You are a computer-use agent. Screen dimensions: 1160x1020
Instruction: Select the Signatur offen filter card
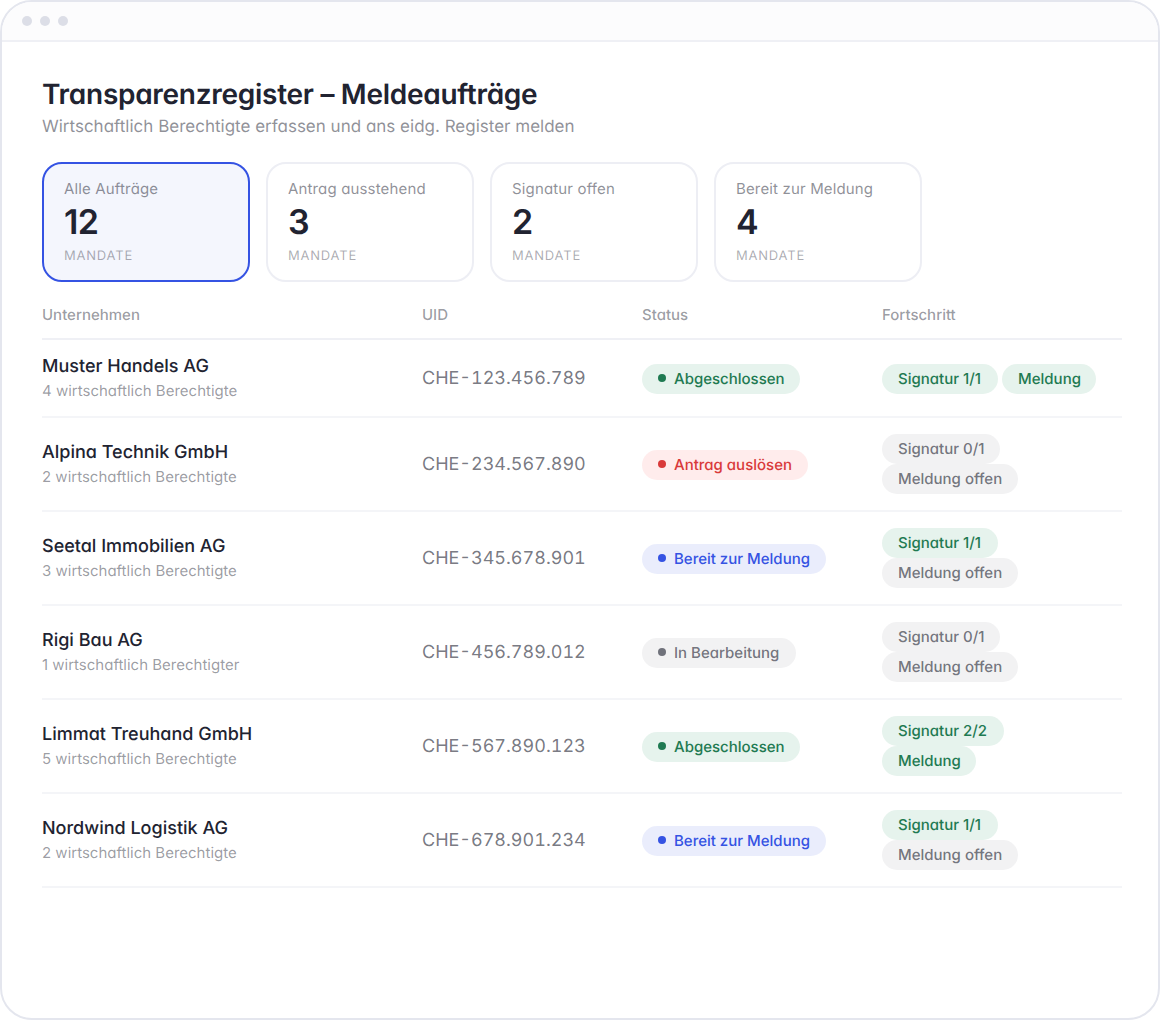click(594, 222)
